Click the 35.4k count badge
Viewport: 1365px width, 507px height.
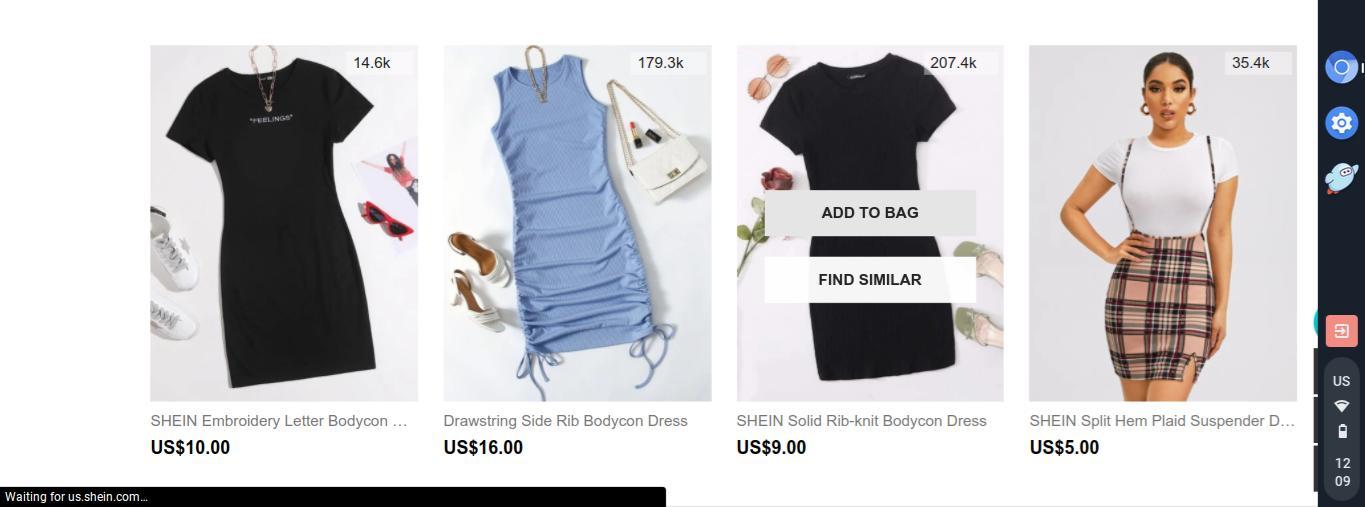tap(1251, 63)
